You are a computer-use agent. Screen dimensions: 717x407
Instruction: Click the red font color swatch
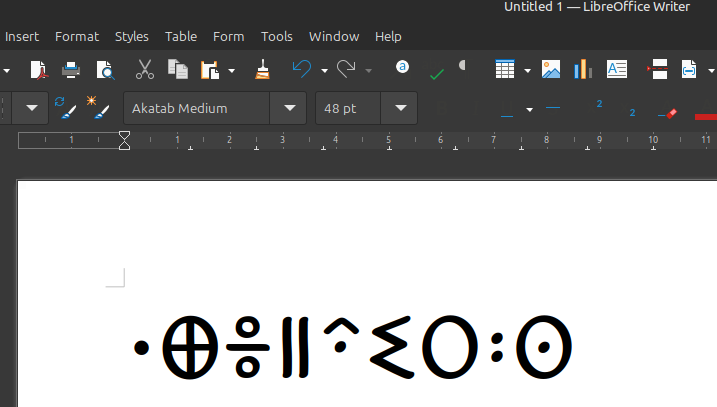pyautogui.click(x=706, y=116)
